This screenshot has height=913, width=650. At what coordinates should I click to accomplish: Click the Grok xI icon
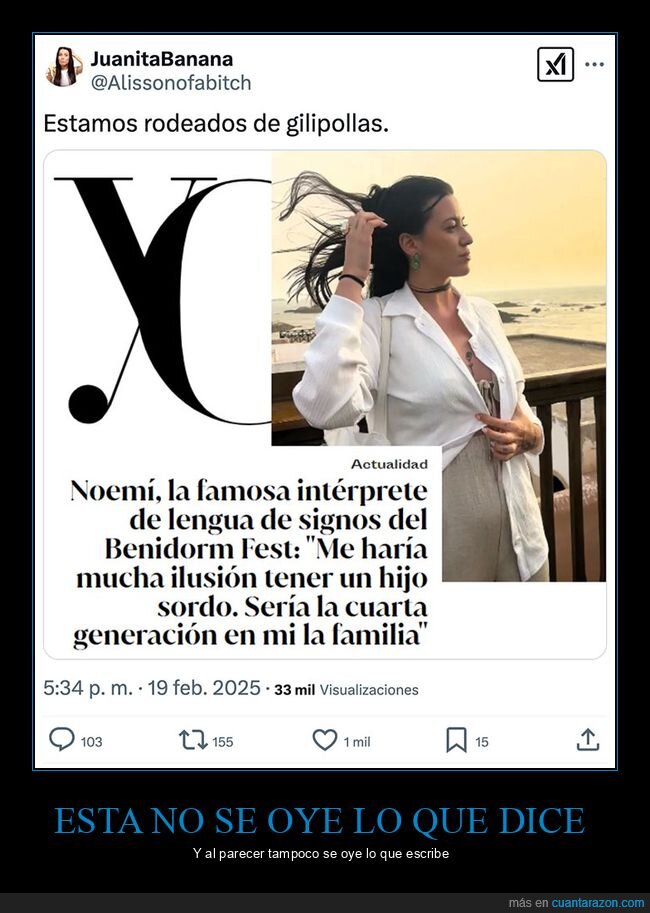pos(555,64)
